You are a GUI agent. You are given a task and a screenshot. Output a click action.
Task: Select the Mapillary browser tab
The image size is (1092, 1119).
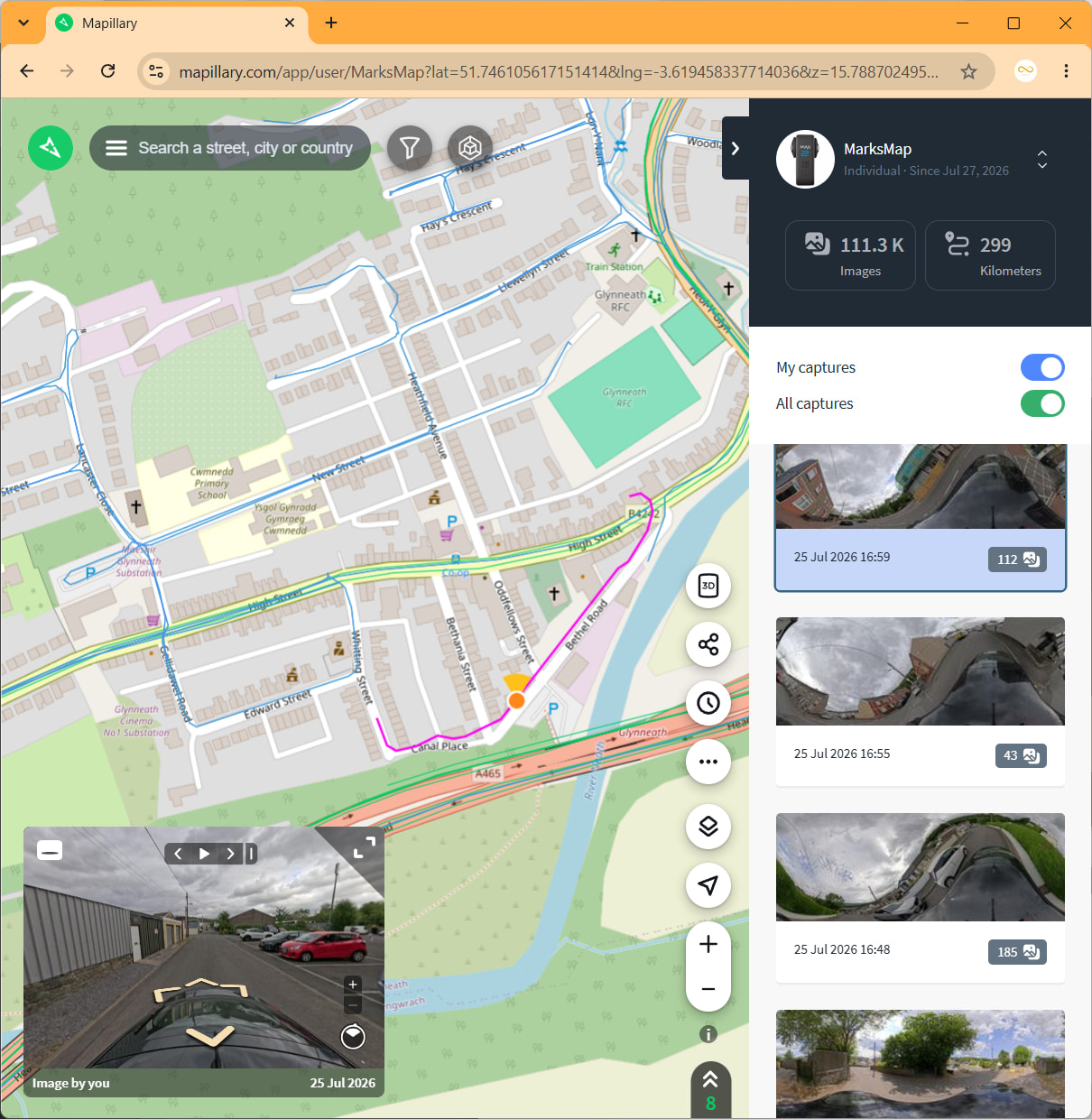pyautogui.click(x=177, y=23)
